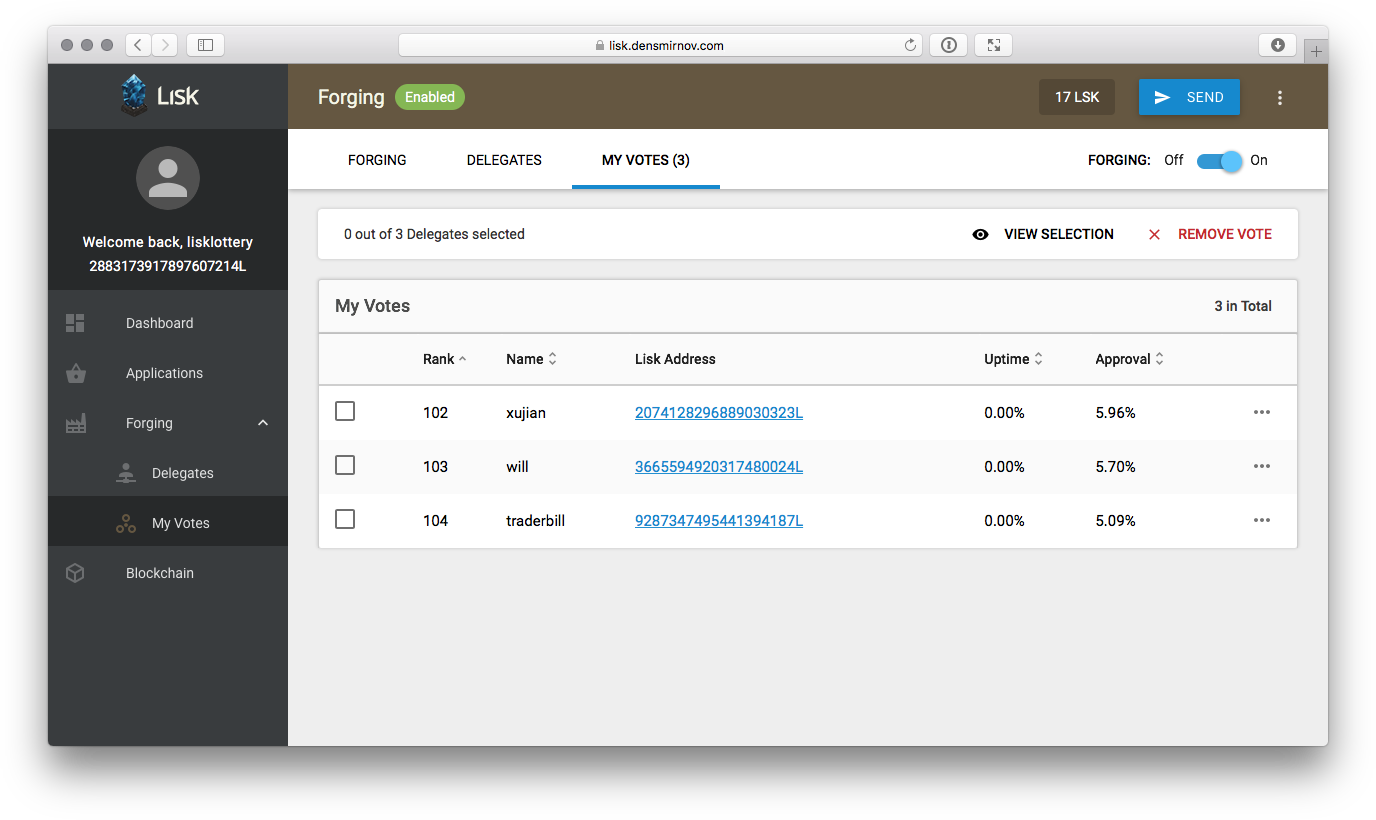
Task: Click the green Enabled badge
Action: pyautogui.click(x=430, y=97)
